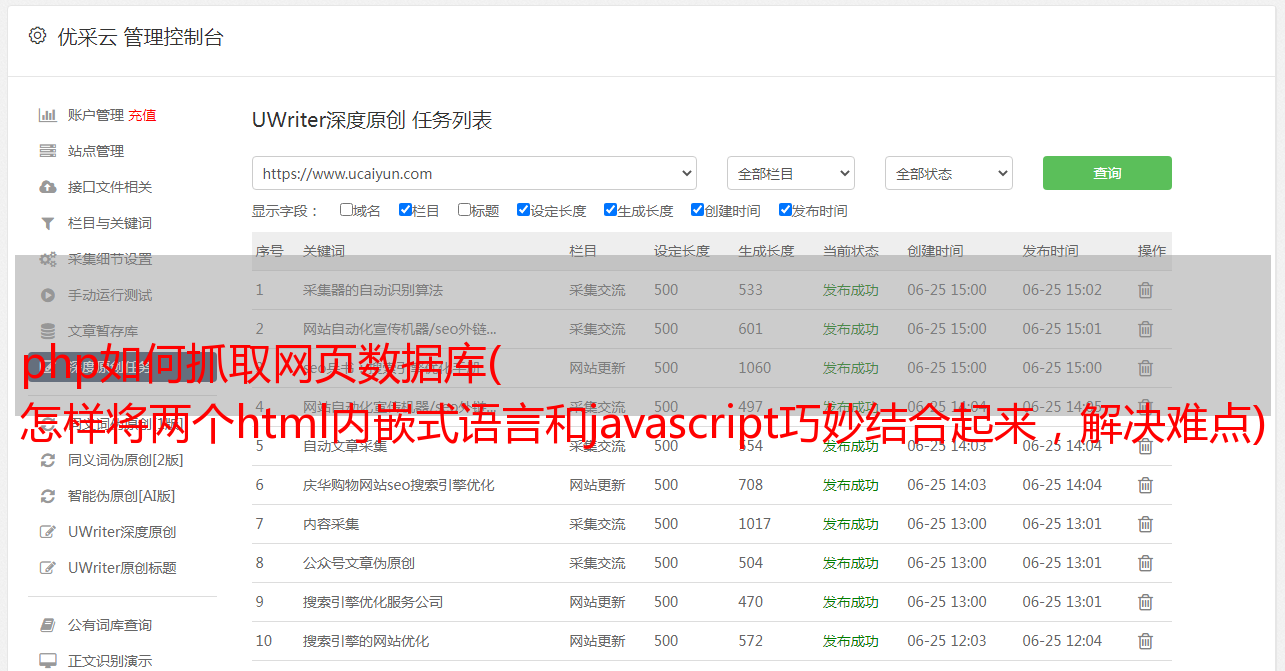The height and width of the screenshot is (671, 1285).
Task: Click the gear icon beside 优采云 管理控制台
Action: (x=37, y=36)
